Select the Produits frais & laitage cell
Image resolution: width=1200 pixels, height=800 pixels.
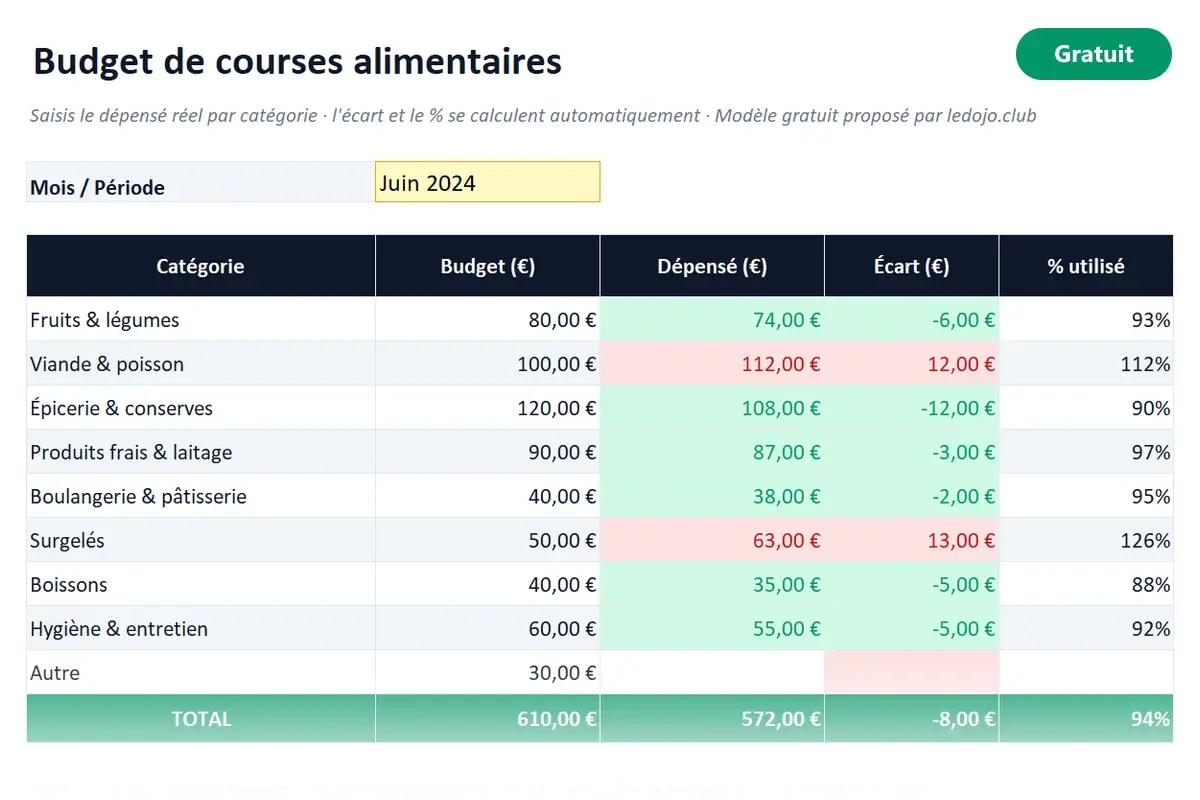pyautogui.click(x=201, y=452)
